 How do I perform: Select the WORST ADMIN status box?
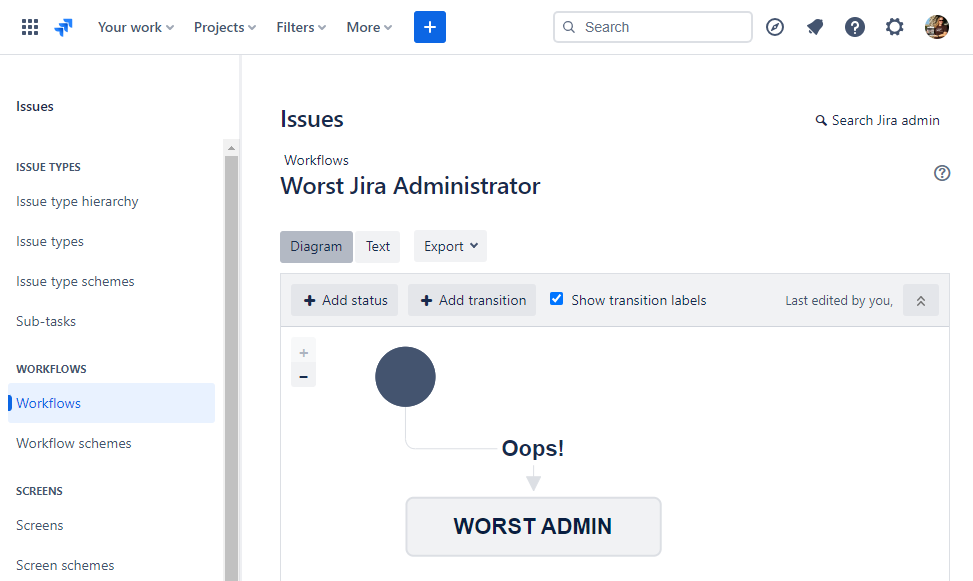(x=534, y=526)
